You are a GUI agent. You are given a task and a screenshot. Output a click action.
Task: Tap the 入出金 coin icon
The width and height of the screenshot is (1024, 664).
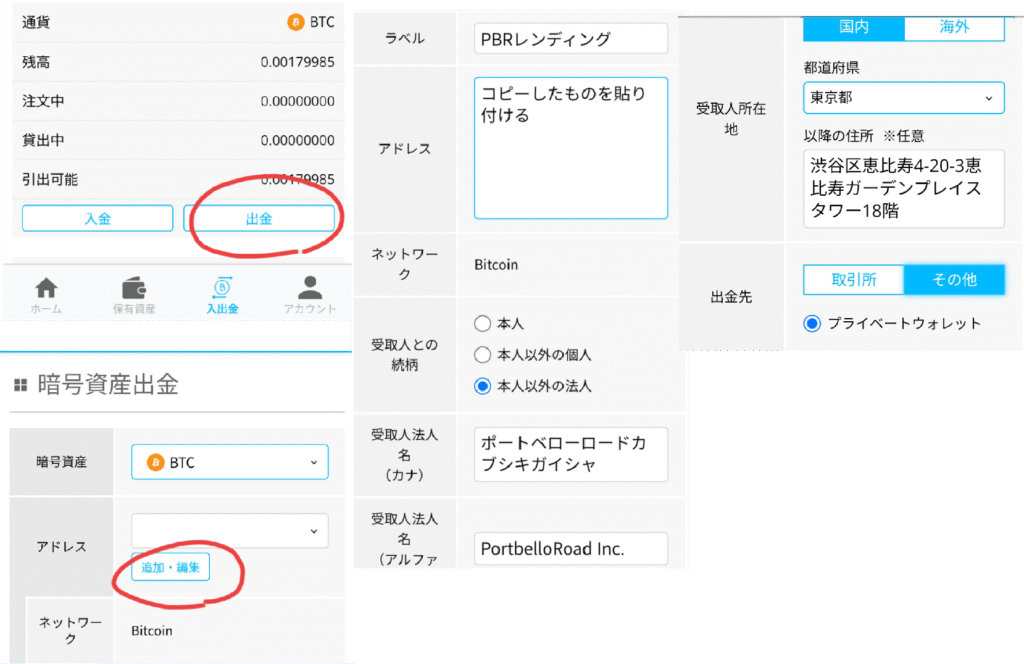[x=222, y=287]
